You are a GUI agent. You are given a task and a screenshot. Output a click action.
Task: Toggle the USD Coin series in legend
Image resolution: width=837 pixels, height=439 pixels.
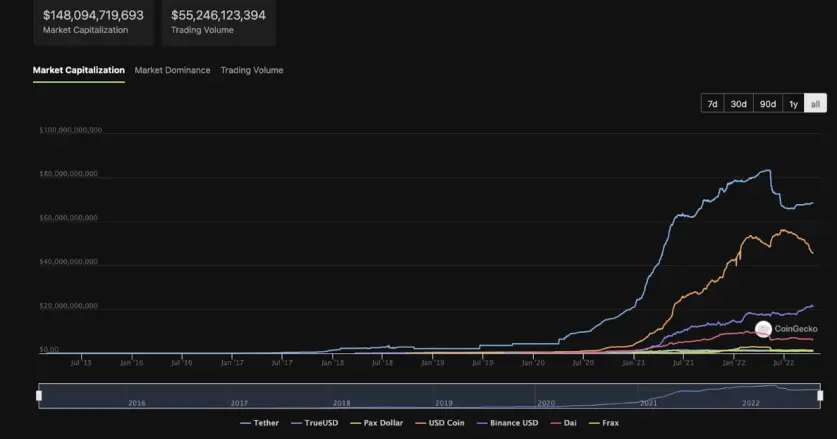pyautogui.click(x=440, y=422)
